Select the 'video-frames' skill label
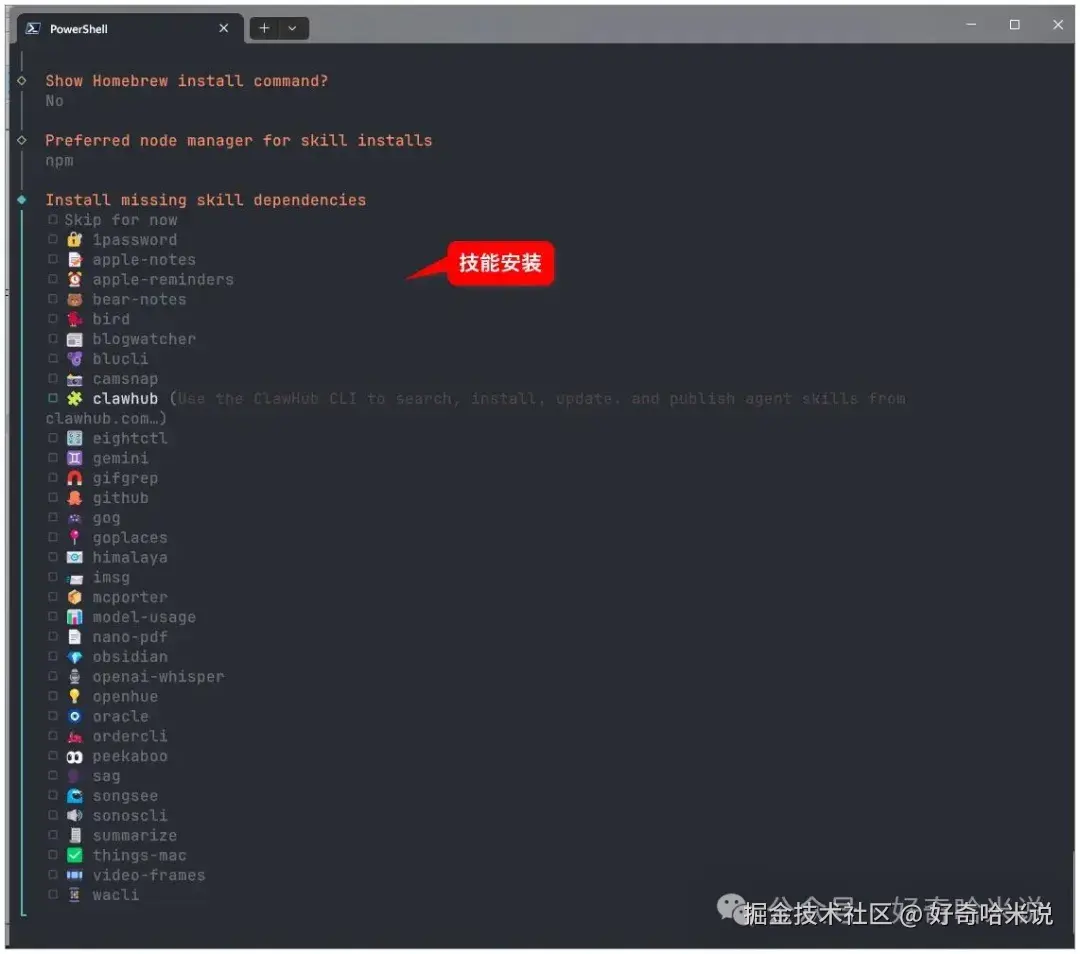The height and width of the screenshot is (954, 1080). 149,875
